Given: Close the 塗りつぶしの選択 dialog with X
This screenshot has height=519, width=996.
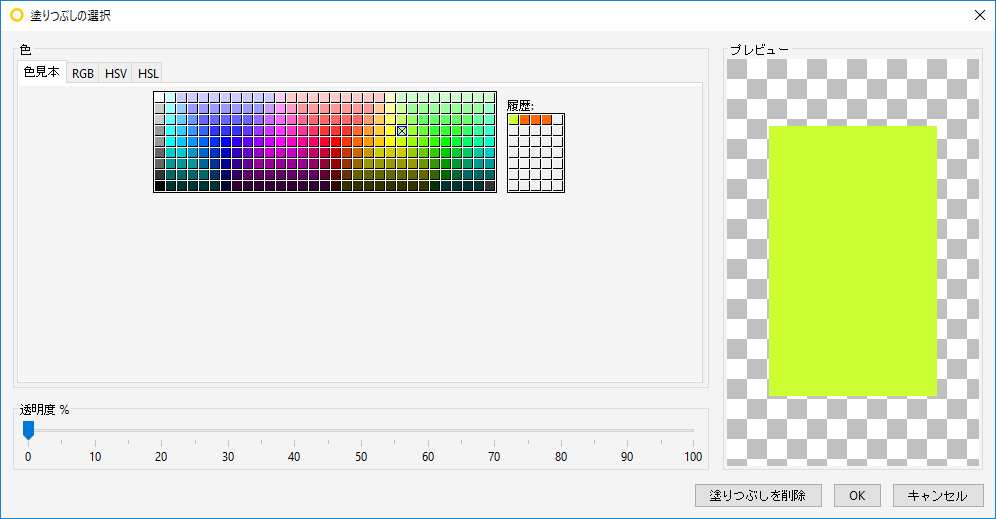Looking at the screenshot, I should coord(980,15).
